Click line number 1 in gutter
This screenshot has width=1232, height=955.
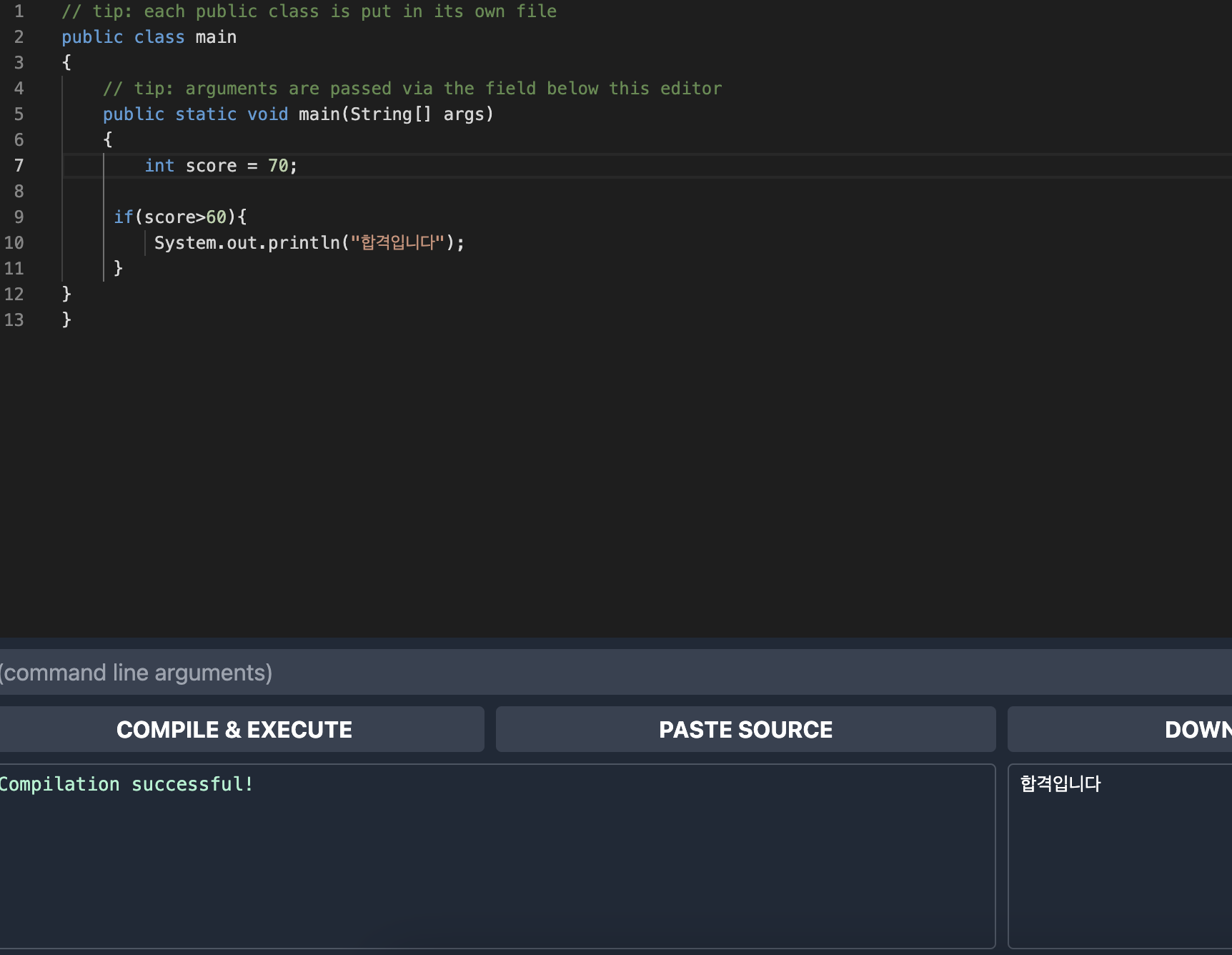point(19,11)
